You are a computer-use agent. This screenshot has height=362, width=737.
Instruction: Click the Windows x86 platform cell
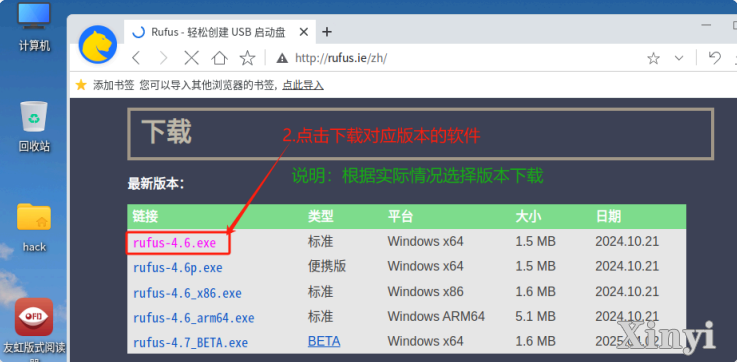click(425, 291)
